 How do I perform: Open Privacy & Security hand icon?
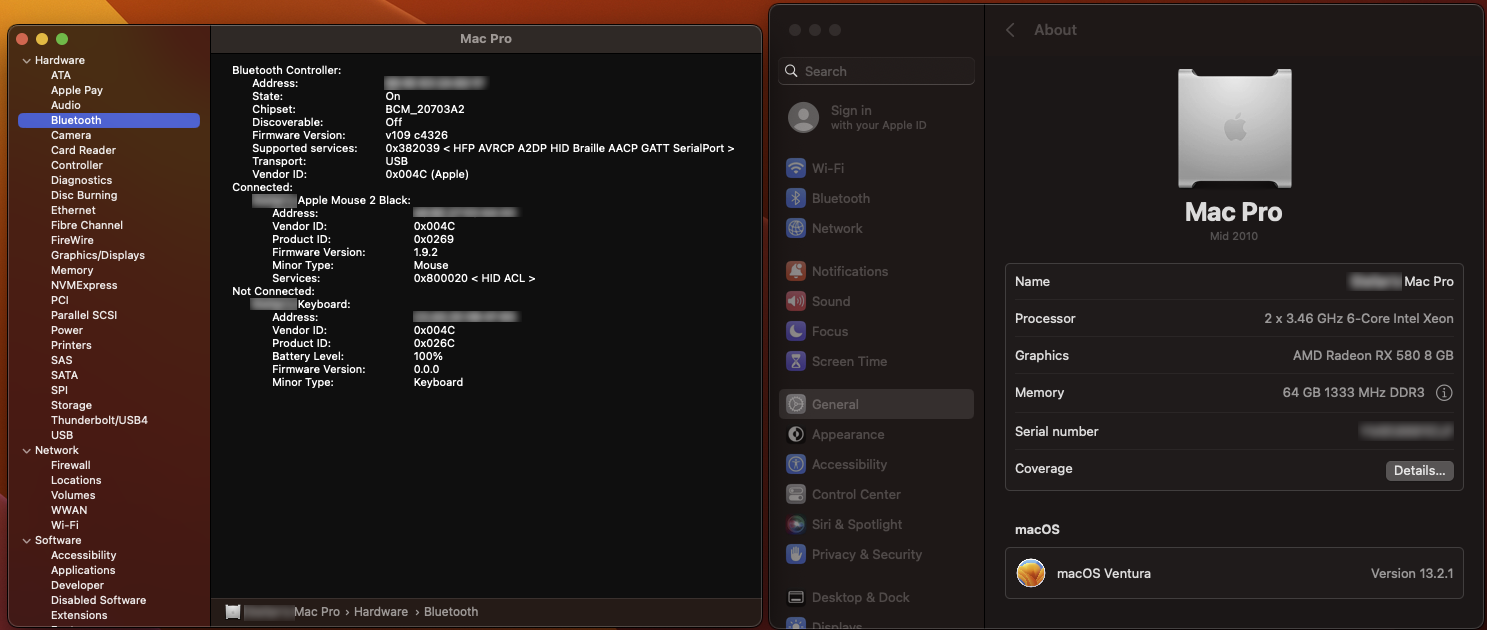[x=796, y=554]
